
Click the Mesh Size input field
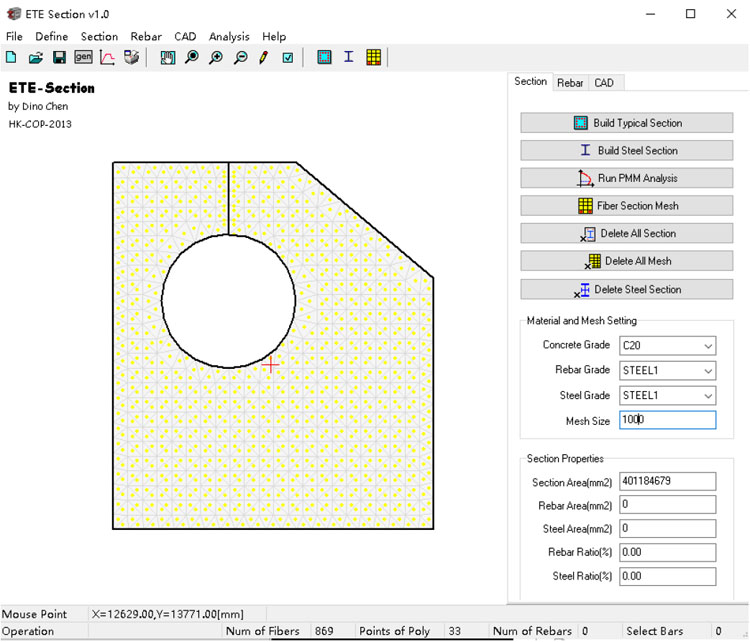668,420
